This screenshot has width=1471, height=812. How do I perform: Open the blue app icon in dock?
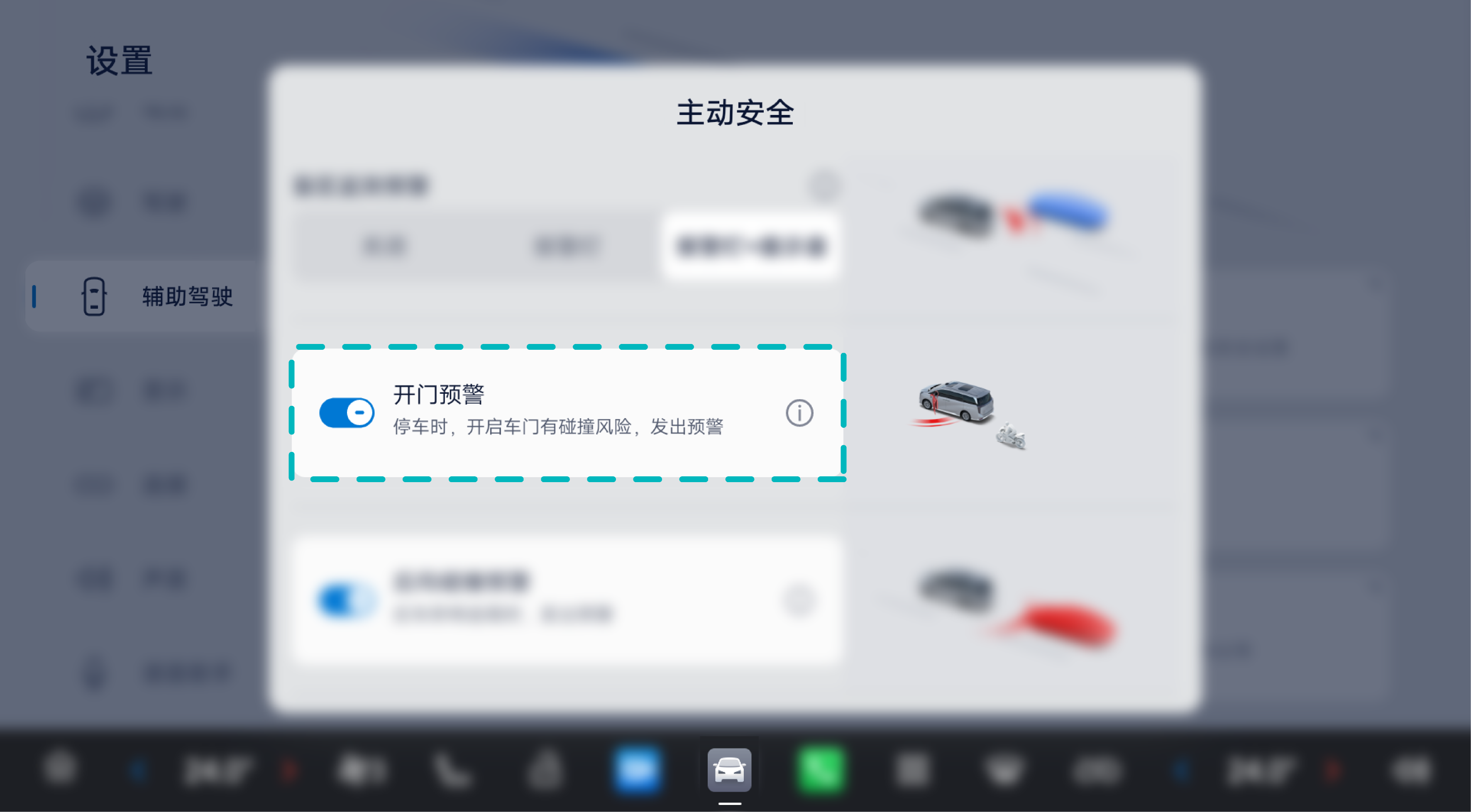pos(637,770)
